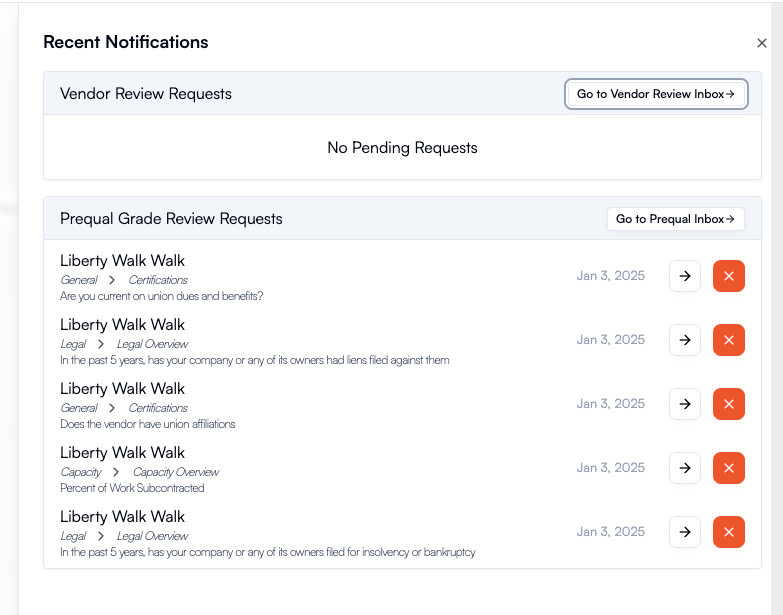Viewport: 783px width, 615px height.
Task: Open the Vendor Review Inbox
Action: [x=656, y=94]
